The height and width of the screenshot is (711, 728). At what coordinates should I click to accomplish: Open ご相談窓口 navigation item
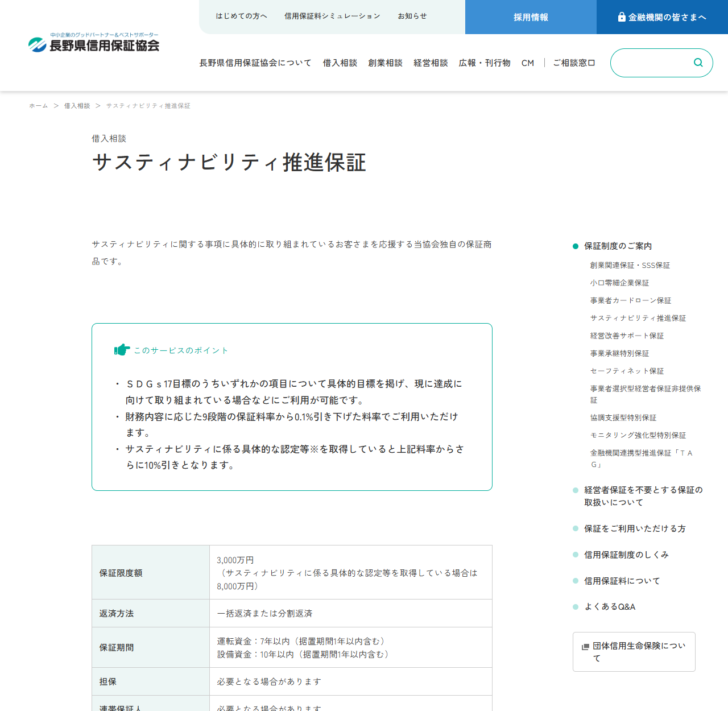point(574,63)
